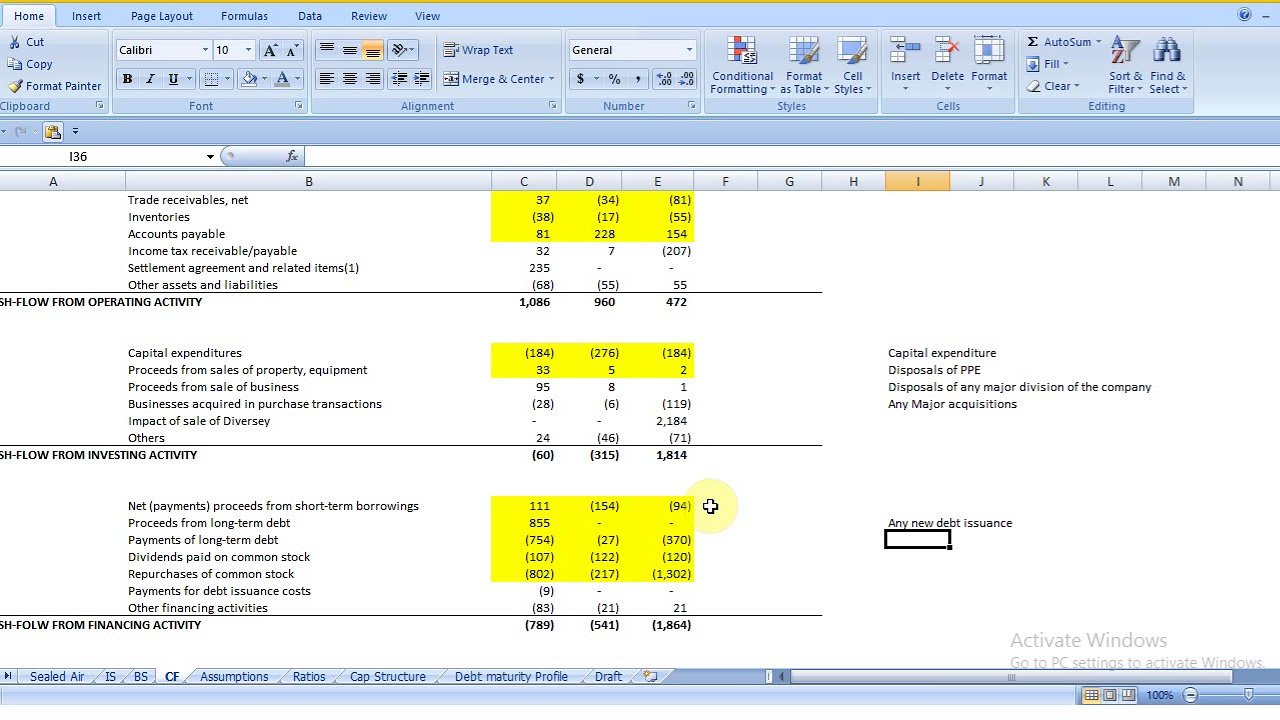This screenshot has width=1280, height=720.
Task: Click the Insert cells icon
Action: (905, 51)
